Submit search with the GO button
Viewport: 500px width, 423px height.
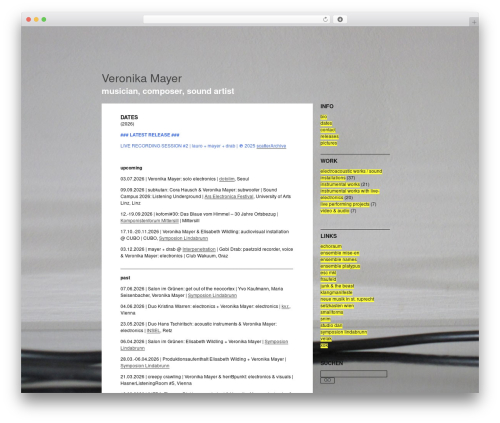point(327,380)
